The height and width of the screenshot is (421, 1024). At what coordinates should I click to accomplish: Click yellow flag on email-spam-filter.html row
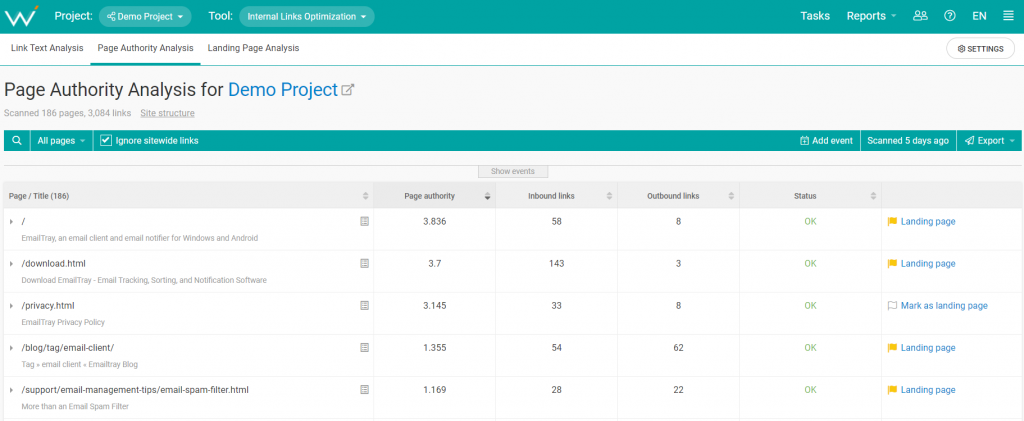click(892, 390)
